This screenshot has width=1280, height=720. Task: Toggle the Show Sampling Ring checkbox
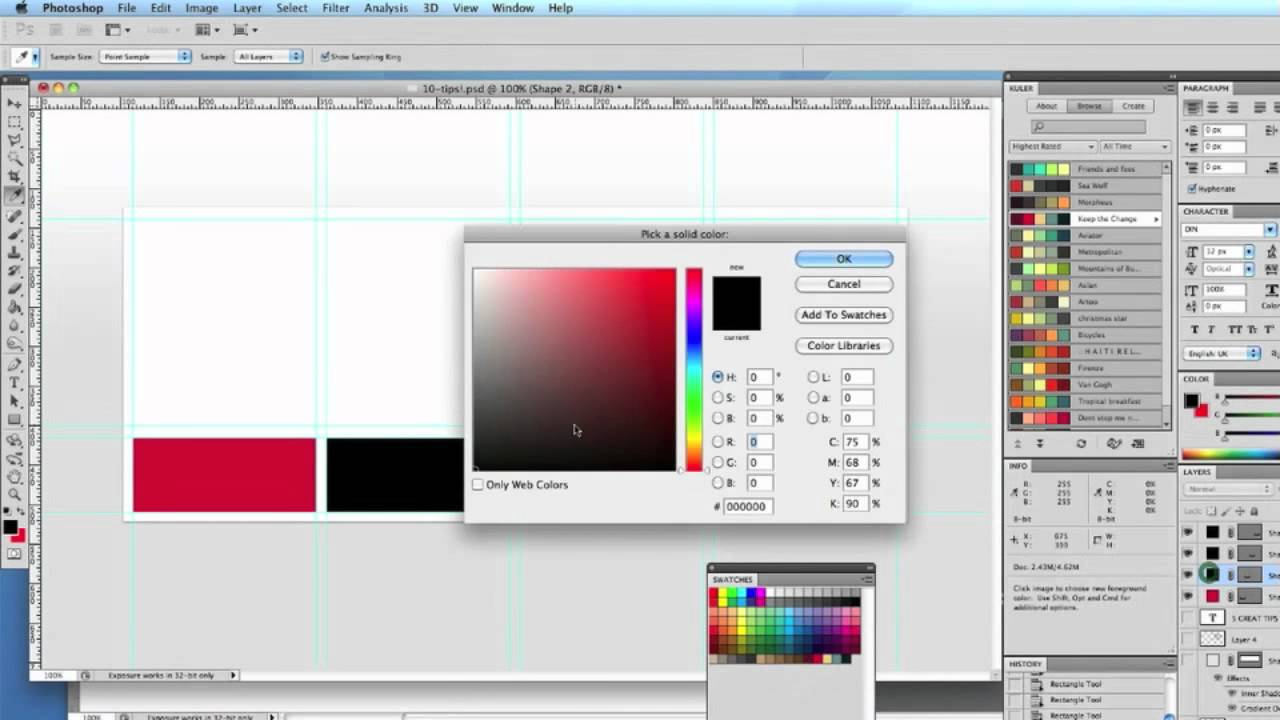point(325,57)
